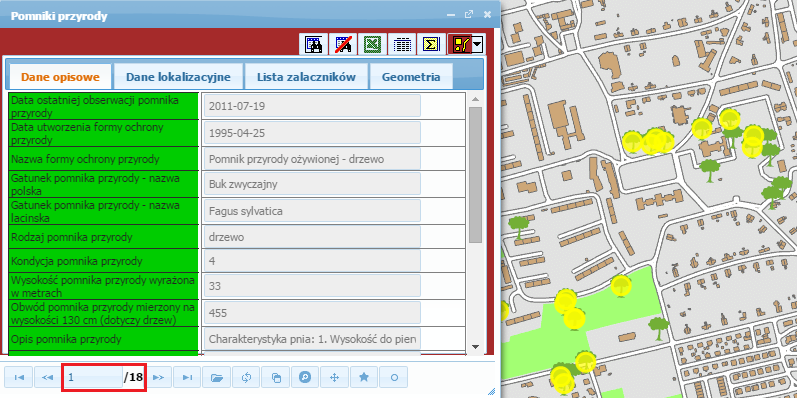Pop out the Pomniki przyrody window
The height and width of the screenshot is (398, 797).
(x=469, y=15)
